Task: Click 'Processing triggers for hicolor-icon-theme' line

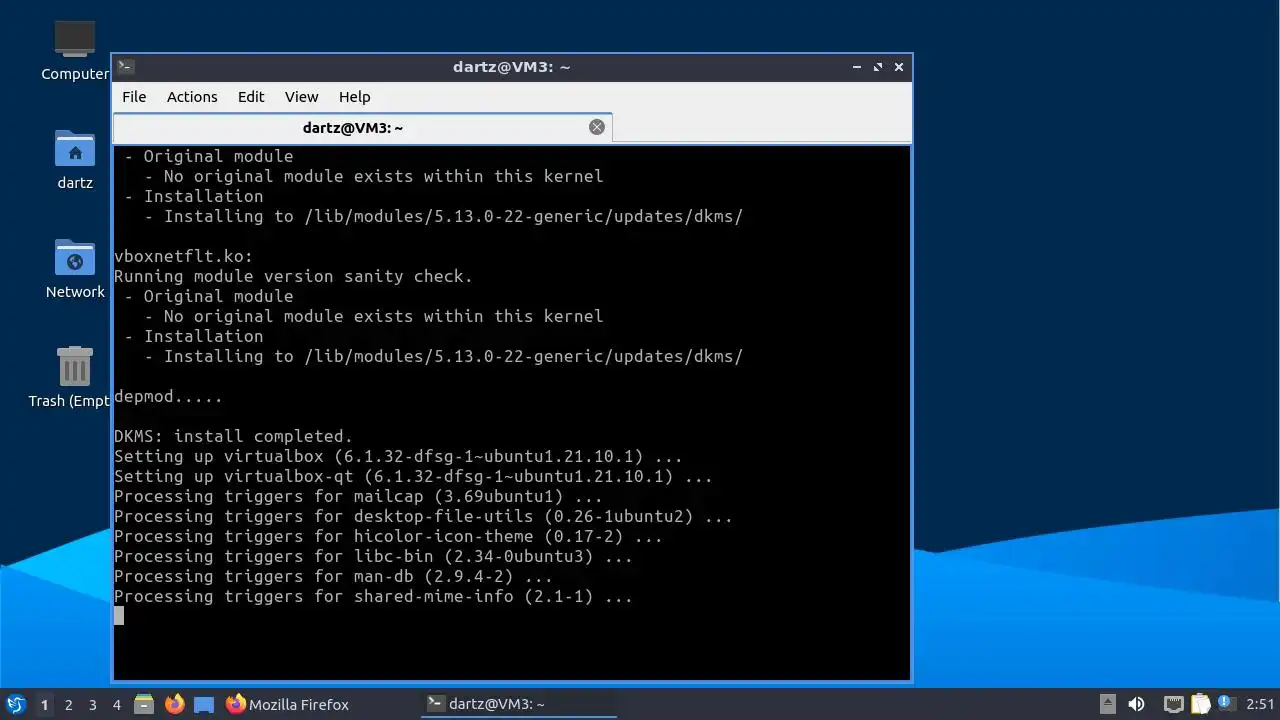Action: click(x=388, y=536)
